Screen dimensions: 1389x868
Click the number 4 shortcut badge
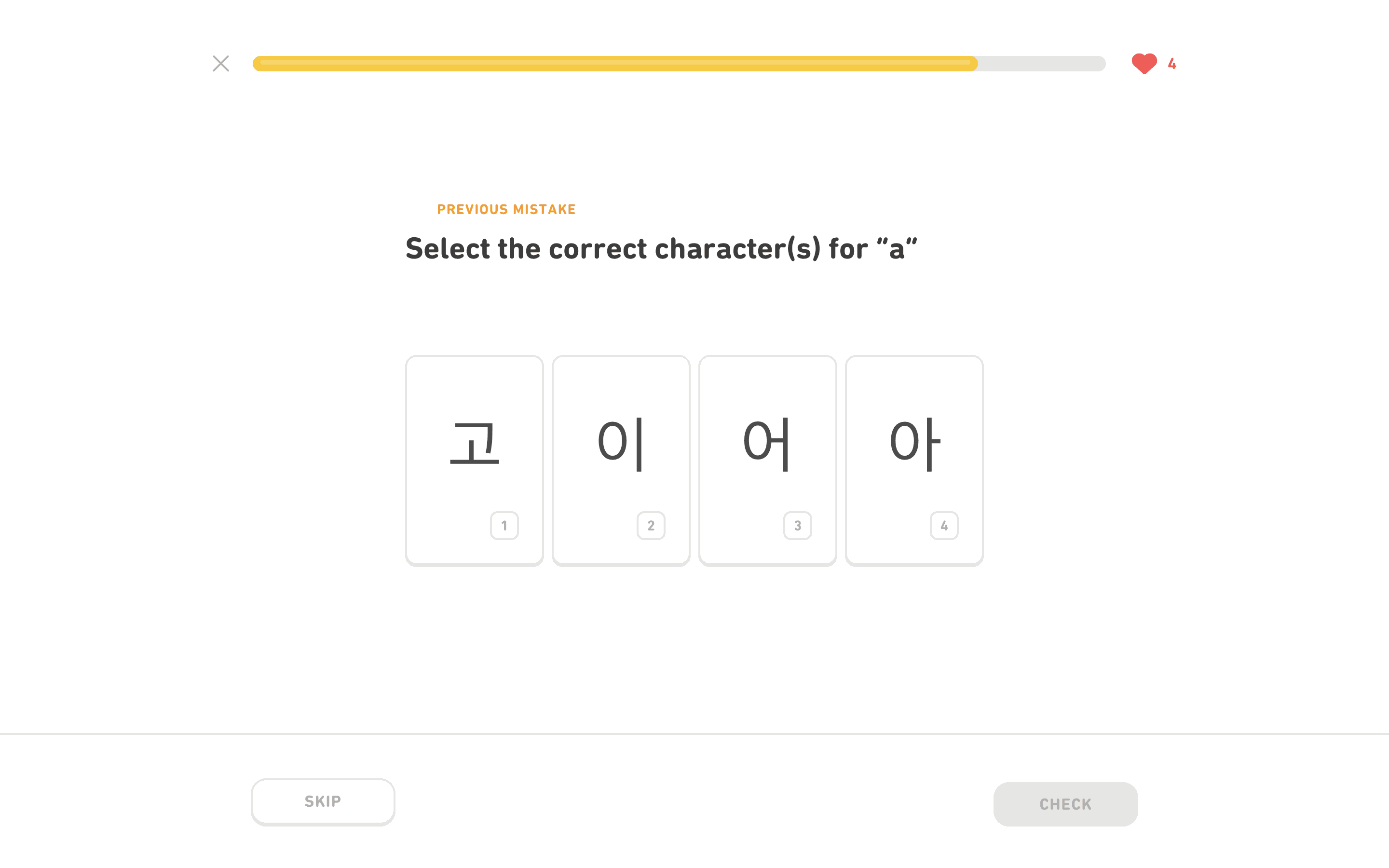[943, 525]
